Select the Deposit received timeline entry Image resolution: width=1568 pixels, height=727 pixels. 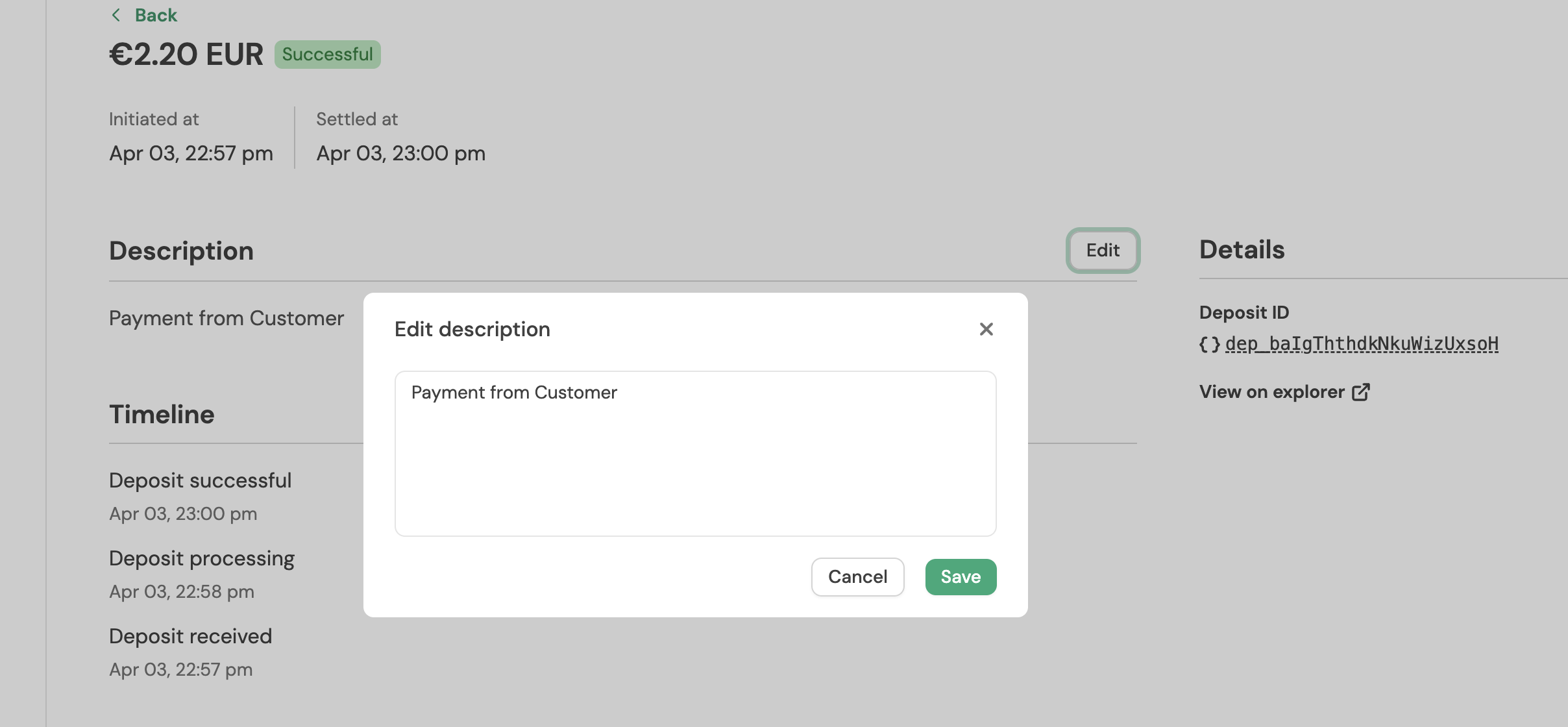click(x=190, y=636)
